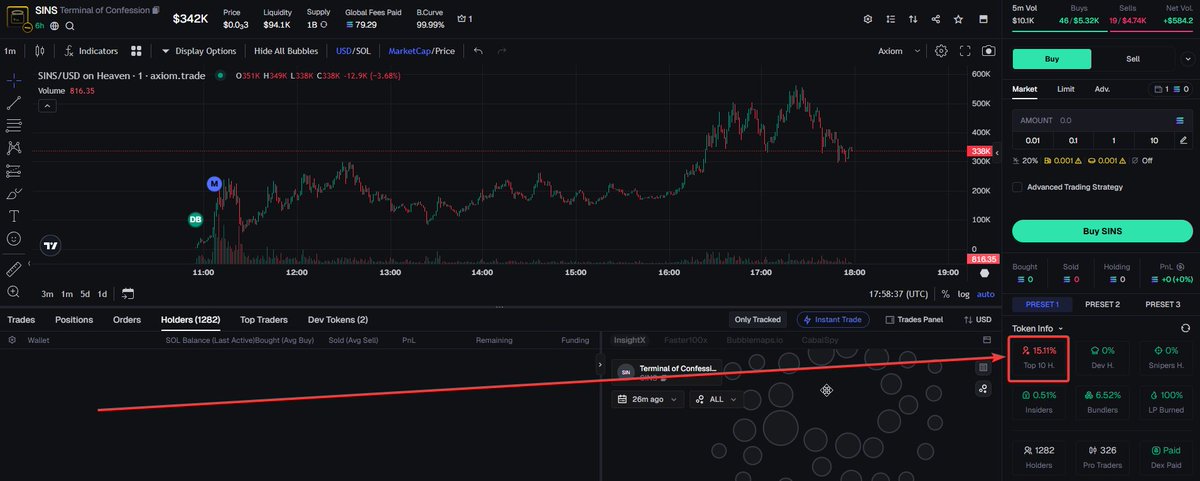Enable the Advanced Trading Strategy checkbox
1200x481 pixels.
click(1018, 187)
